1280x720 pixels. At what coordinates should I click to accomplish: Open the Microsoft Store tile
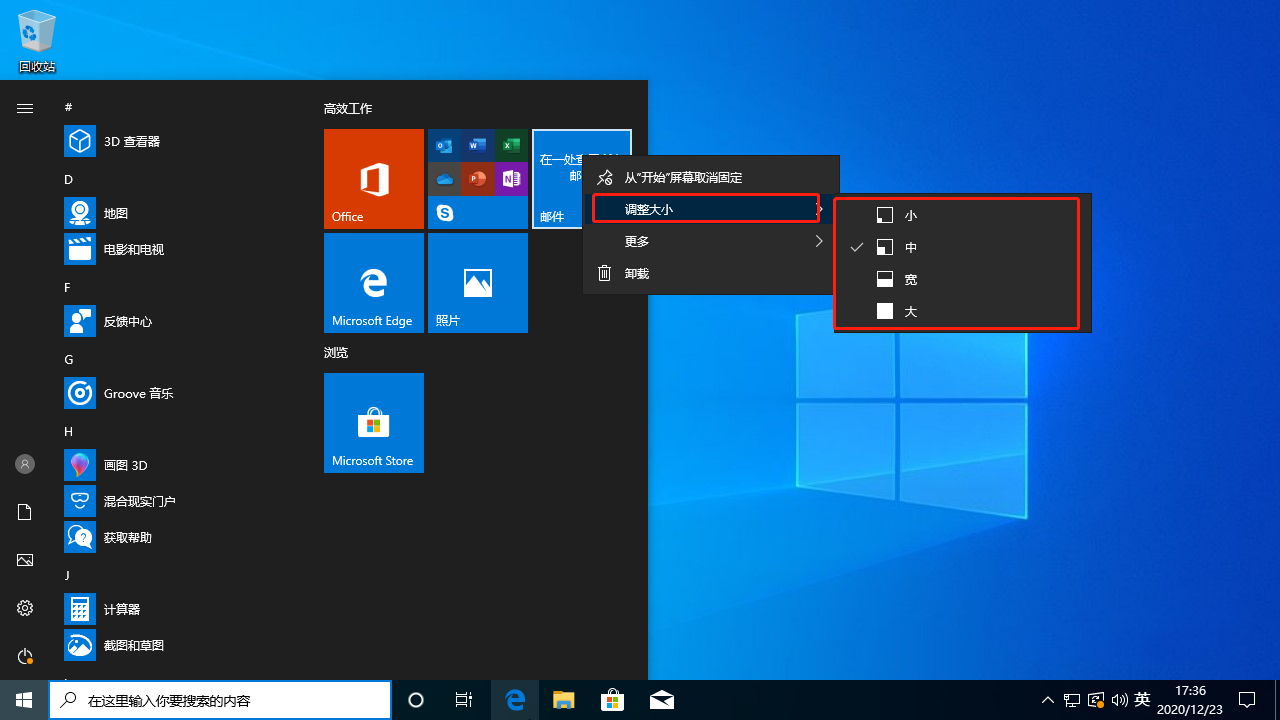point(373,423)
